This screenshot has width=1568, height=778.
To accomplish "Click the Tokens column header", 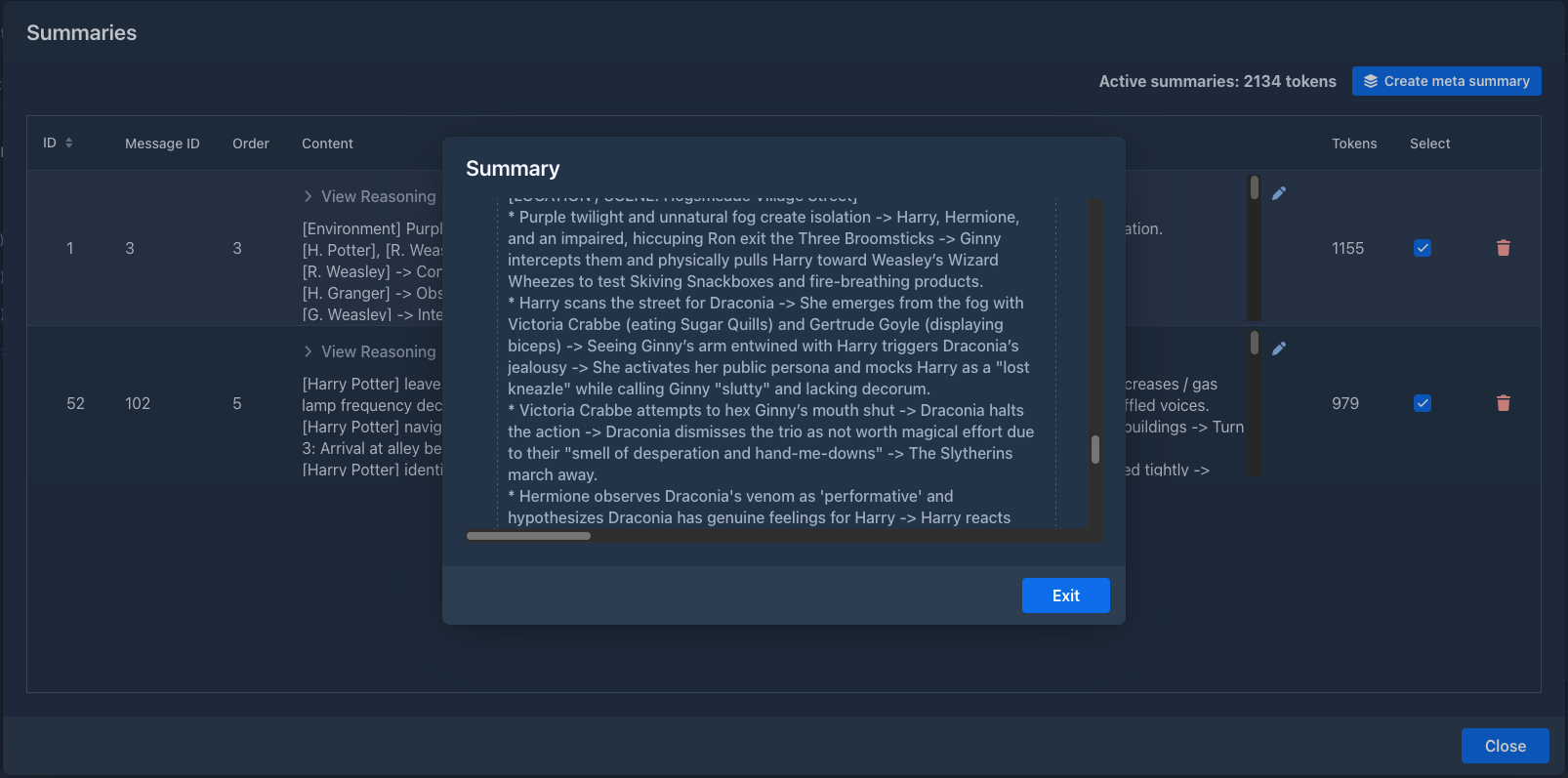I will (1354, 143).
